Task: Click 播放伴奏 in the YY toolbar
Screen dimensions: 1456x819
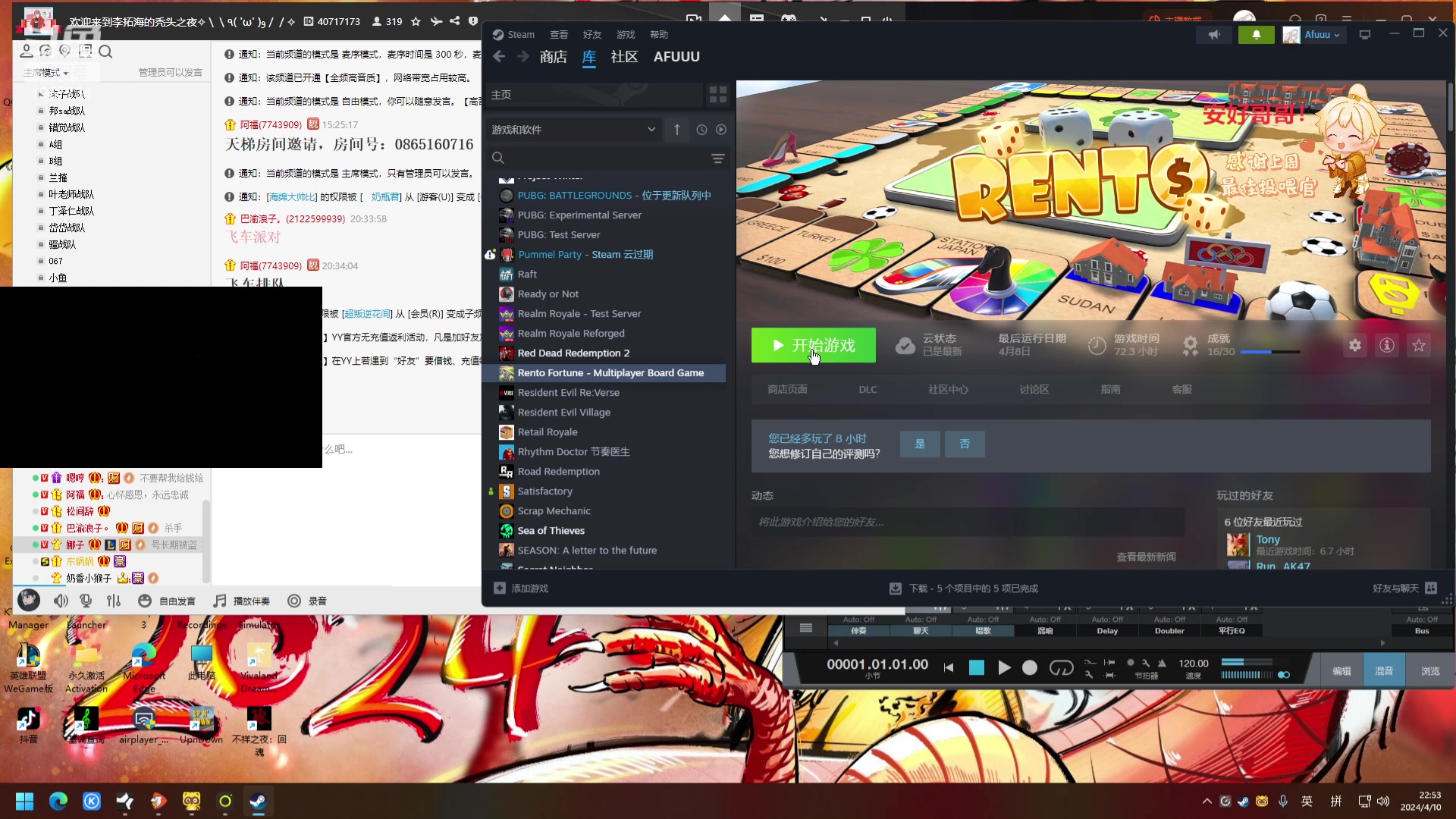Action: click(x=241, y=601)
